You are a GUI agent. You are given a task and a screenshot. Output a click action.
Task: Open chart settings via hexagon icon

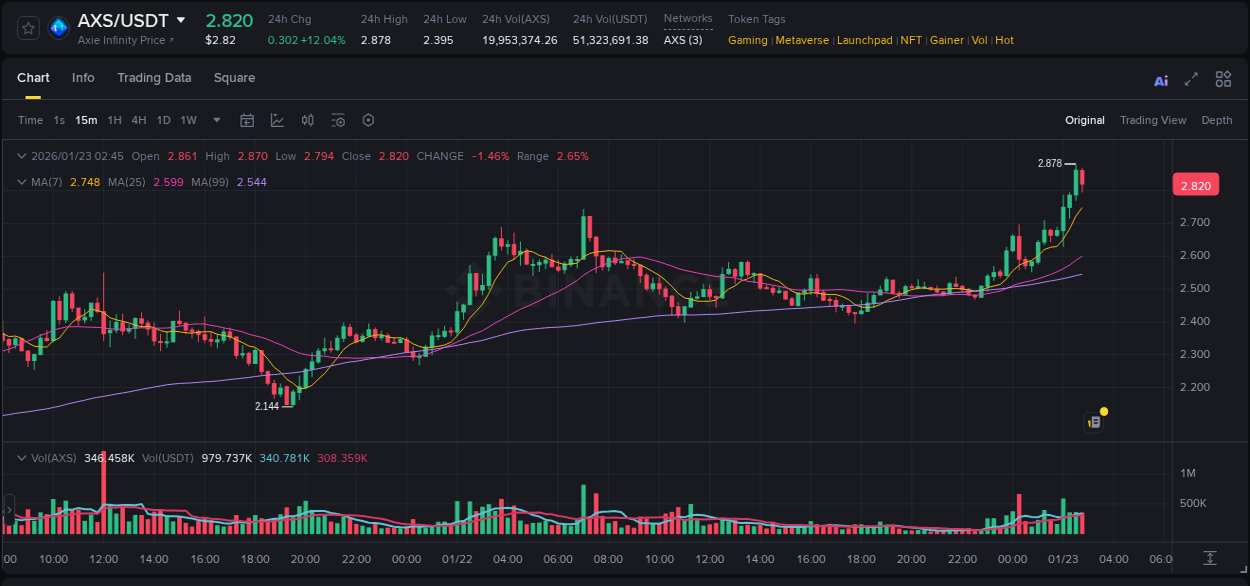point(368,120)
